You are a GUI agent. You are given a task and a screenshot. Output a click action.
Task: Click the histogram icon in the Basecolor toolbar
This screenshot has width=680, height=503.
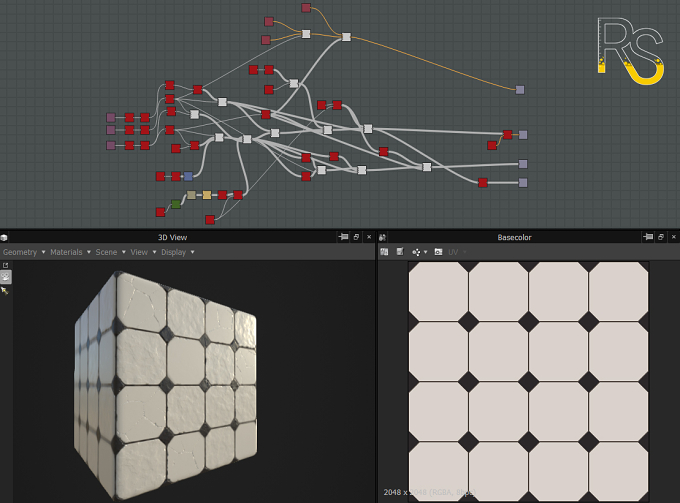click(x=384, y=252)
